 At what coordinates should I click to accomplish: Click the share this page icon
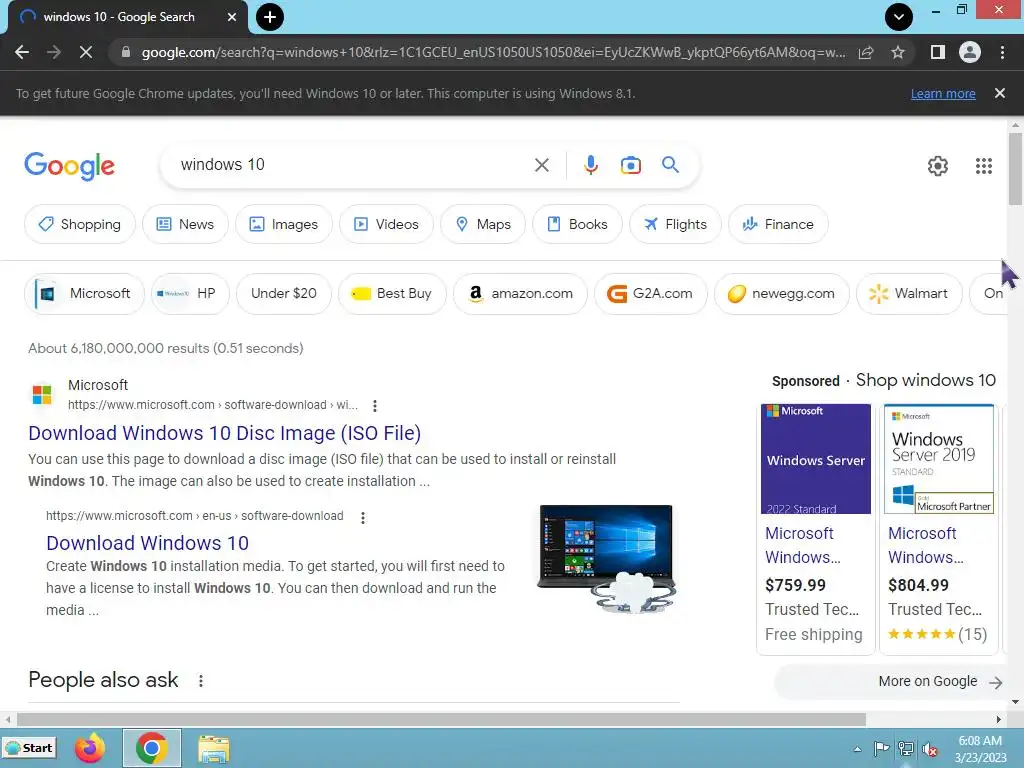866,52
